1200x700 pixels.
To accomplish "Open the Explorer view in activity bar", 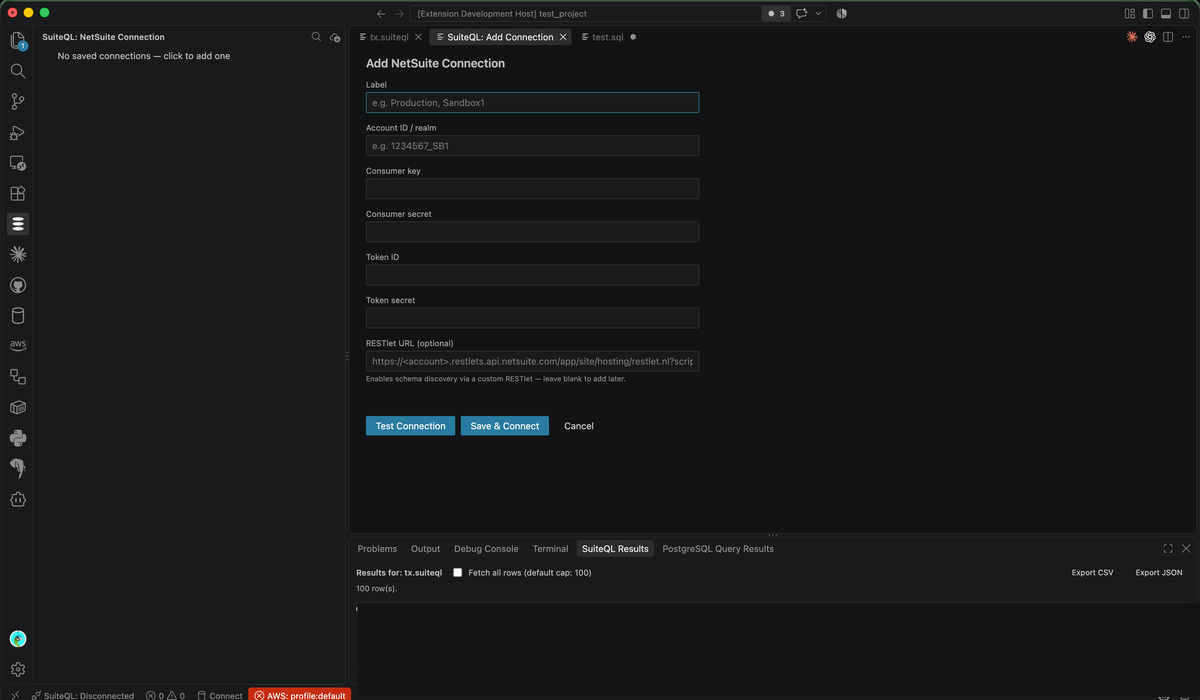I will 17,41.
